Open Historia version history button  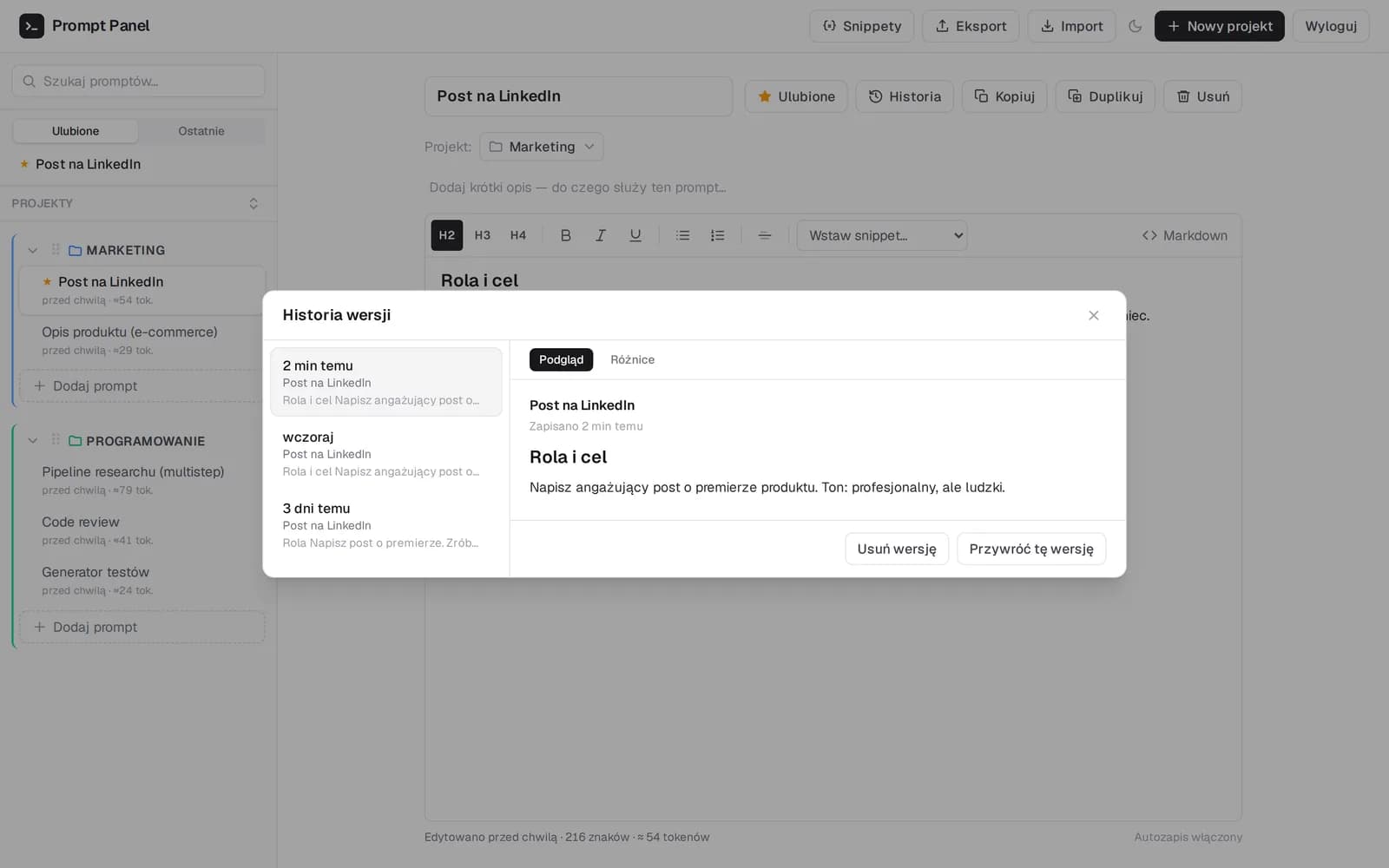[905, 96]
